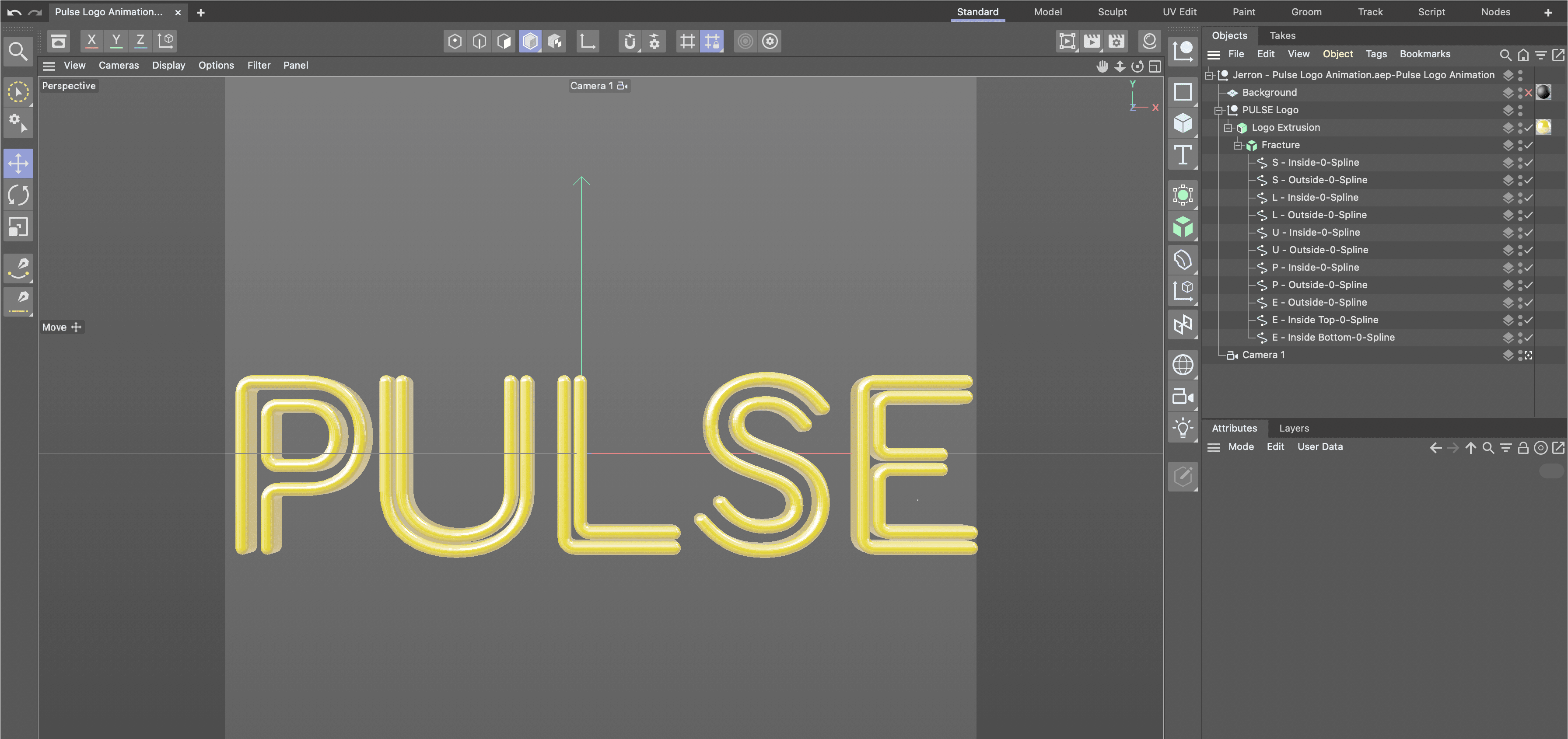Image resolution: width=1568 pixels, height=739 pixels.
Task: Select the Camera 1 object in tree
Action: tap(1263, 355)
